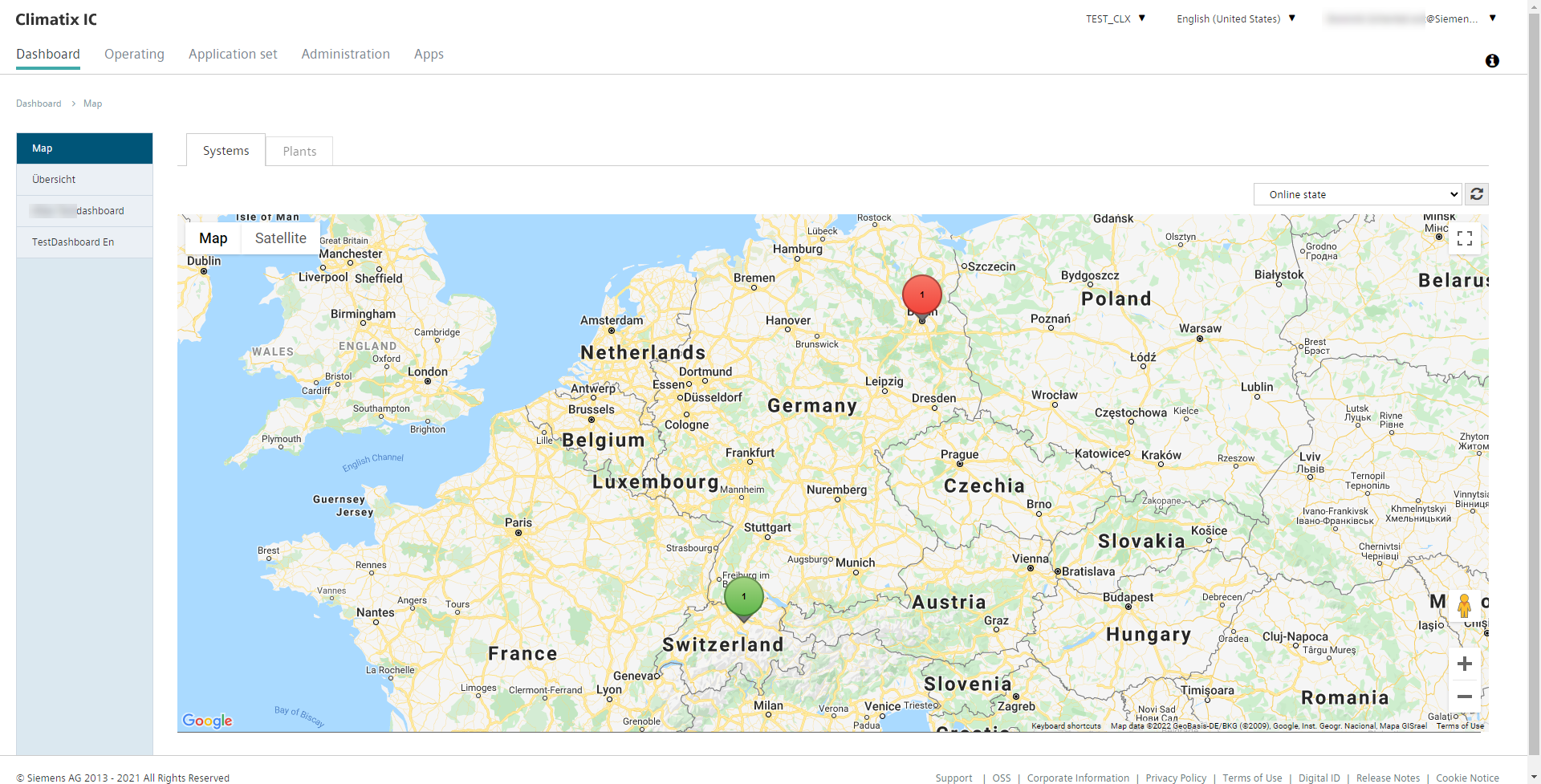This screenshot has width=1541, height=784.
Task: Click the Climatix IC logo title
Action: [56, 19]
